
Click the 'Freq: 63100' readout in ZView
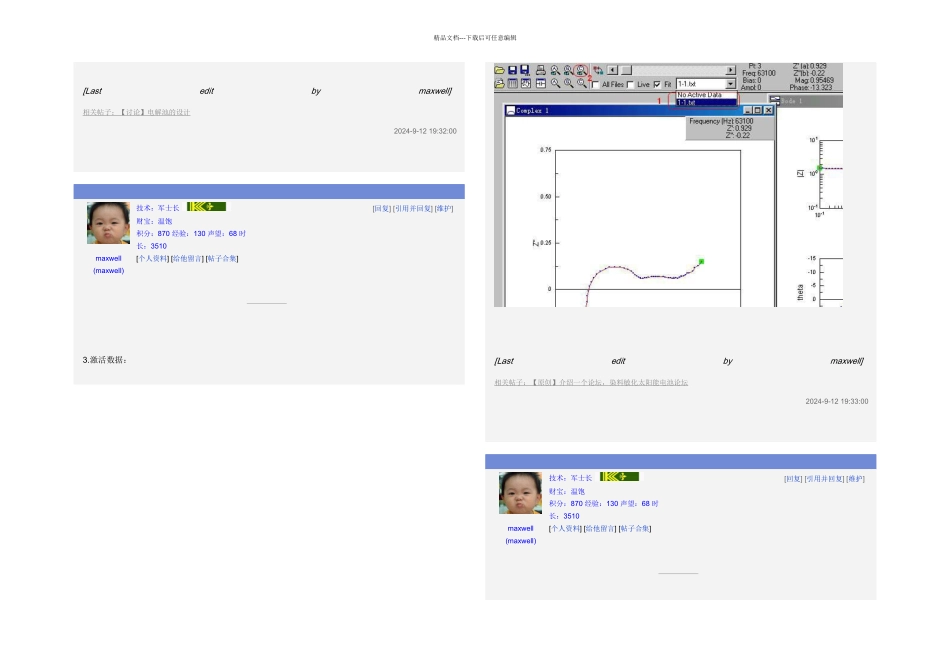[x=759, y=73]
